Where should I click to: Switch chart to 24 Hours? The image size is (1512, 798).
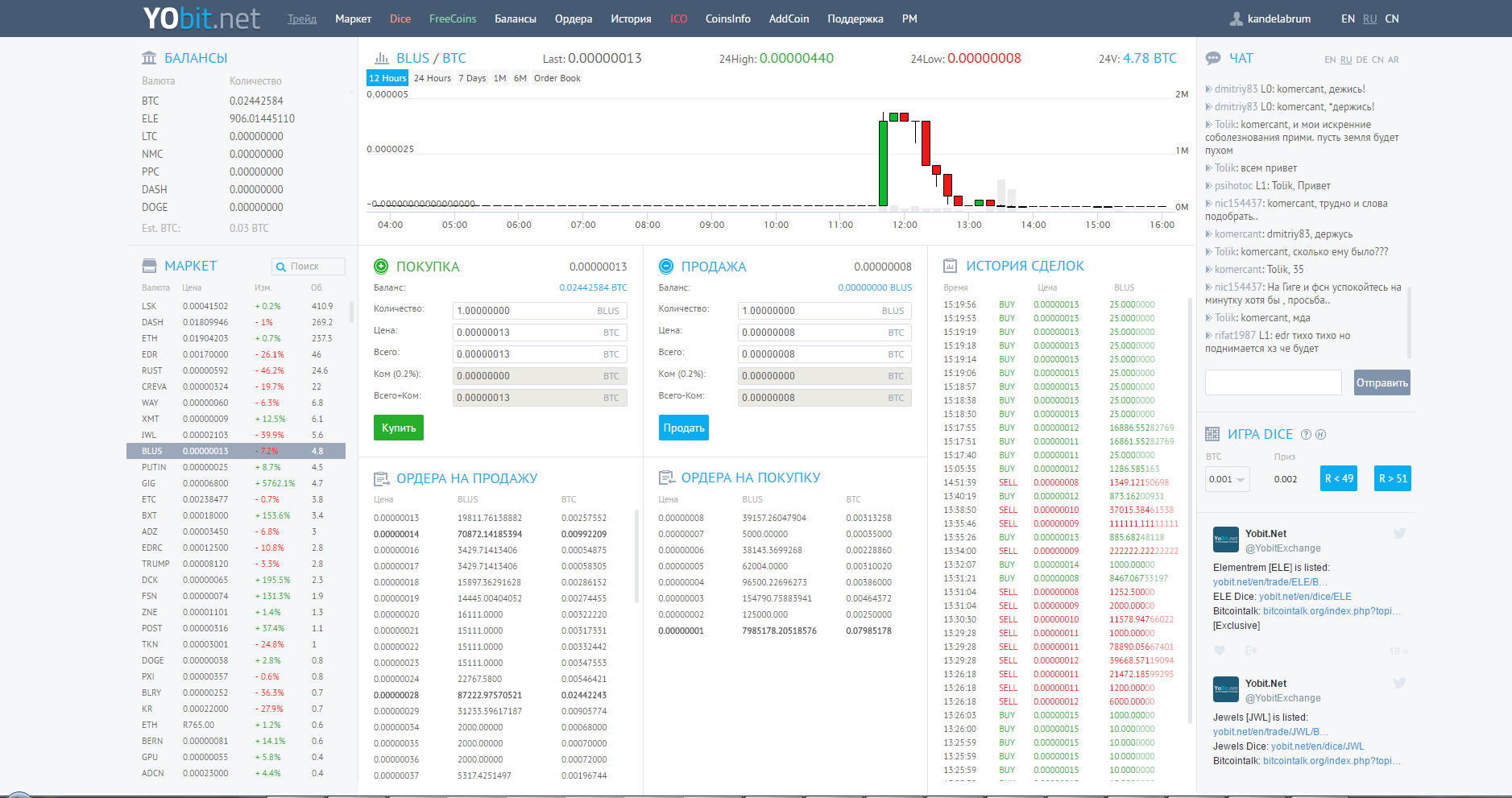(433, 78)
